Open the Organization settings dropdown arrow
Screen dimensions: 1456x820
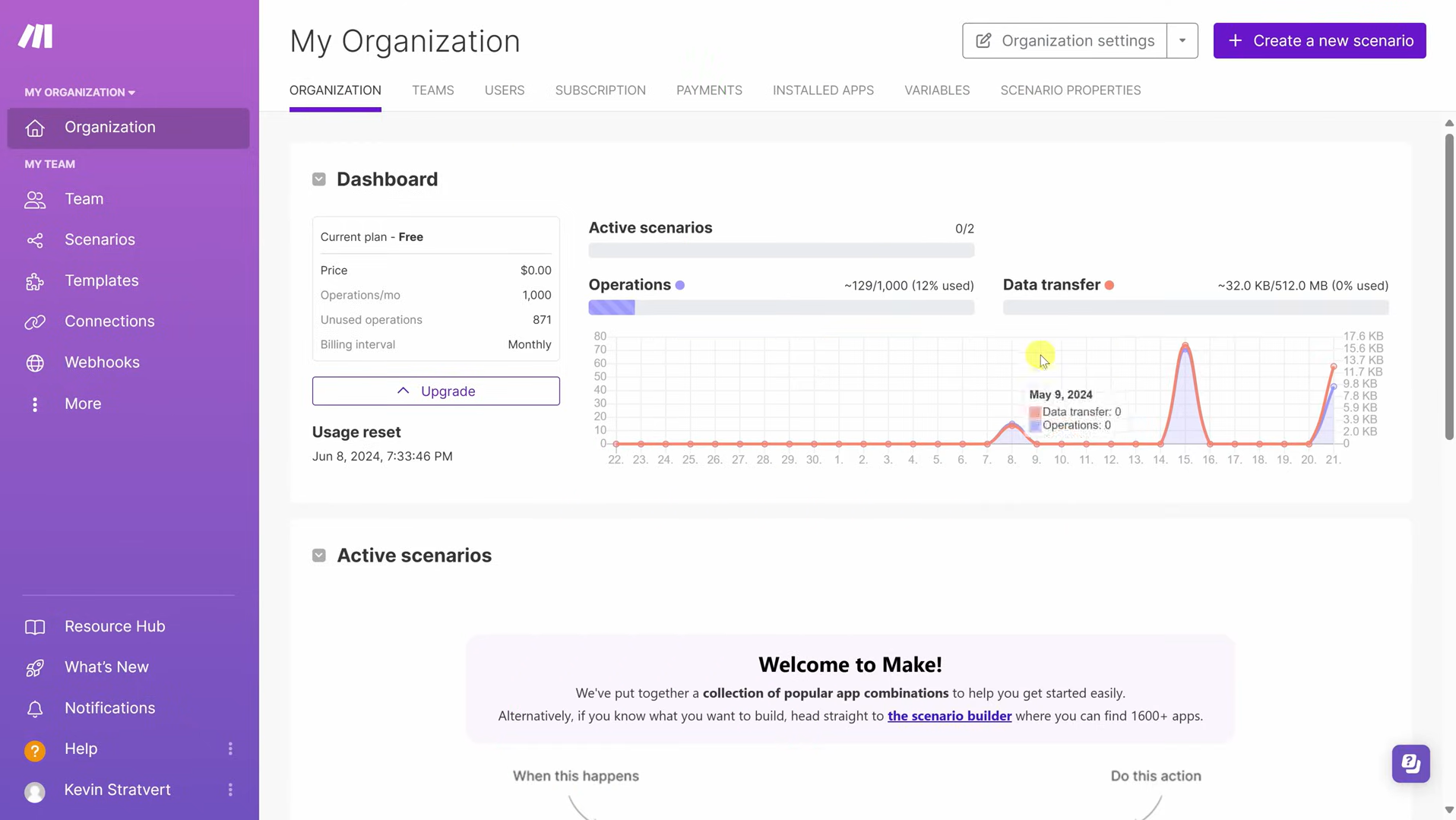pyautogui.click(x=1182, y=40)
